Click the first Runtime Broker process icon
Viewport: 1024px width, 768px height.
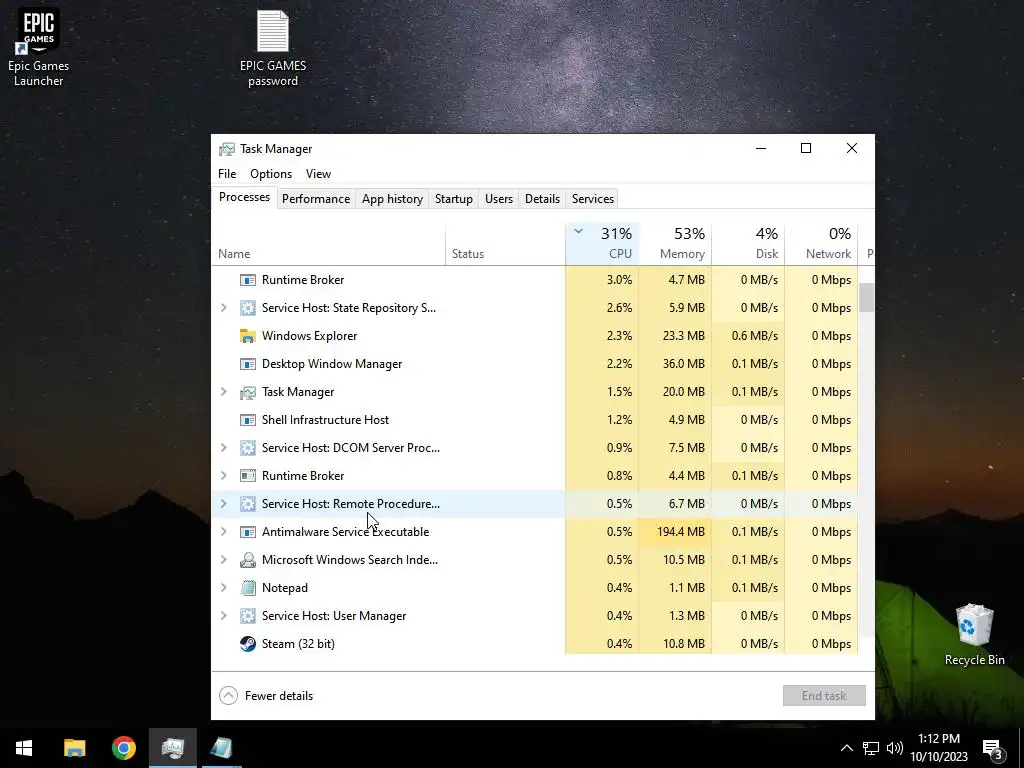point(248,280)
